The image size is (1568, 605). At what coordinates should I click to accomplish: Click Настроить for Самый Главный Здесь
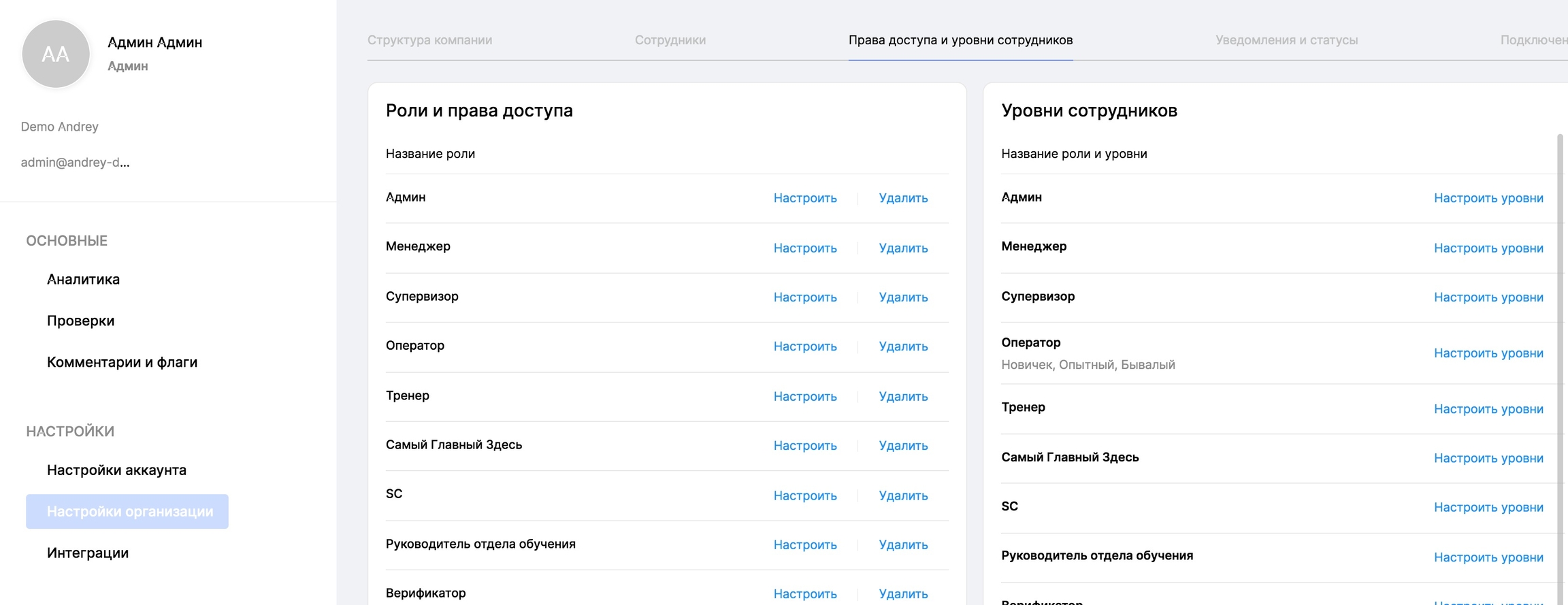(x=804, y=446)
